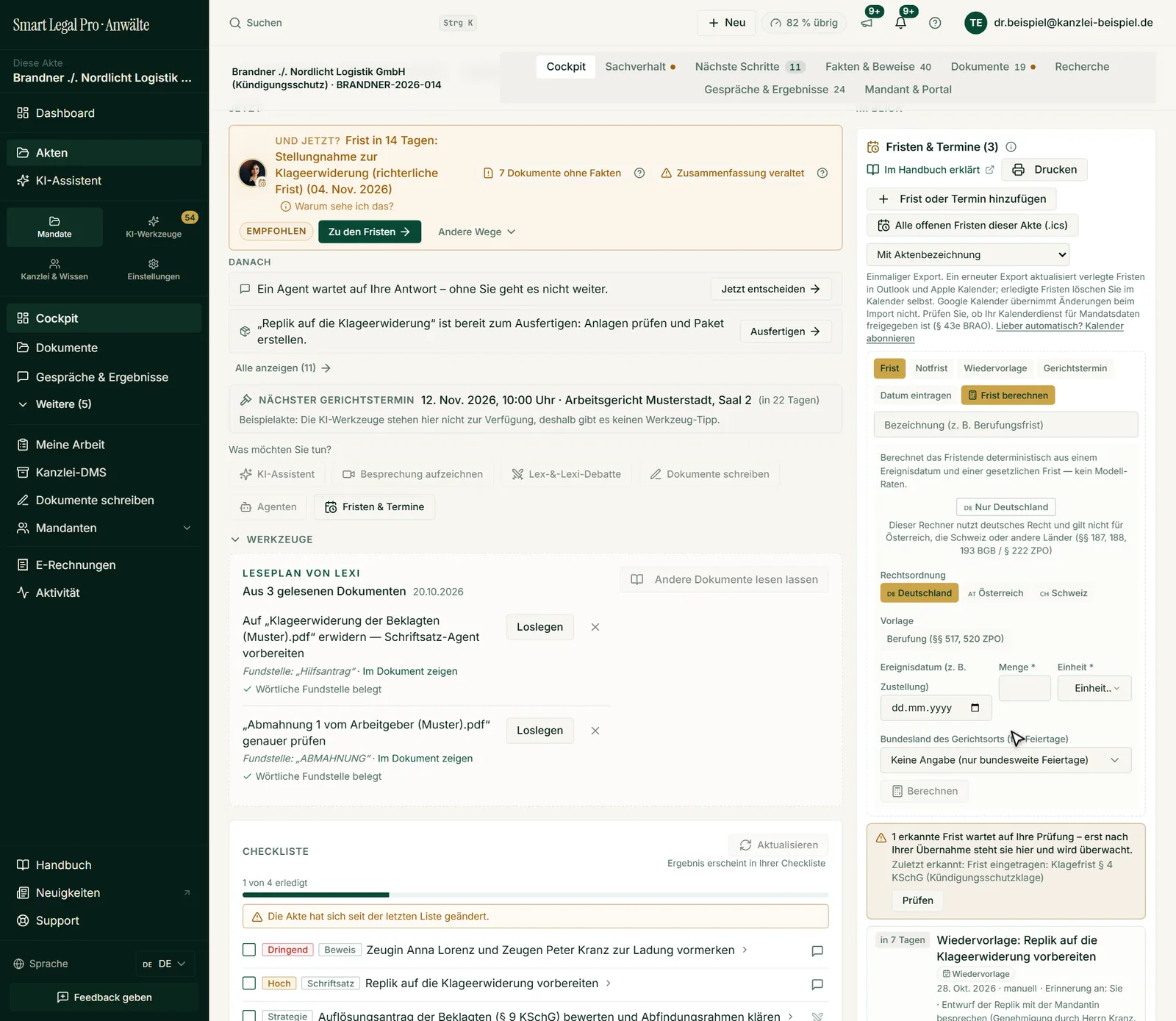Switch to Datum eintragen mode
This screenshot has width=1176, height=1021.
point(915,395)
